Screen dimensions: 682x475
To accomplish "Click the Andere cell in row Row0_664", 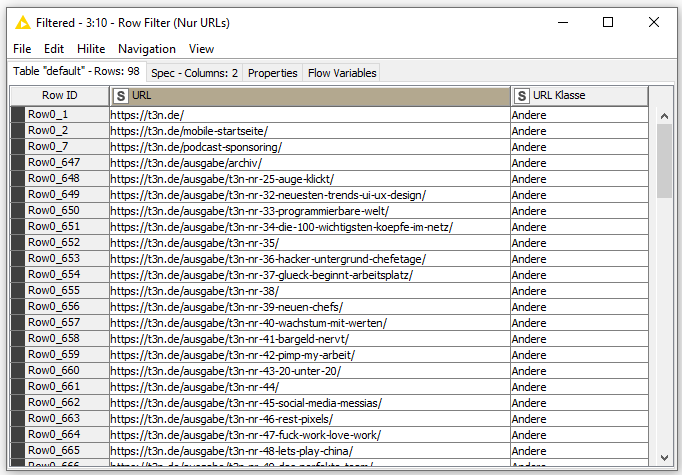I will point(579,435).
